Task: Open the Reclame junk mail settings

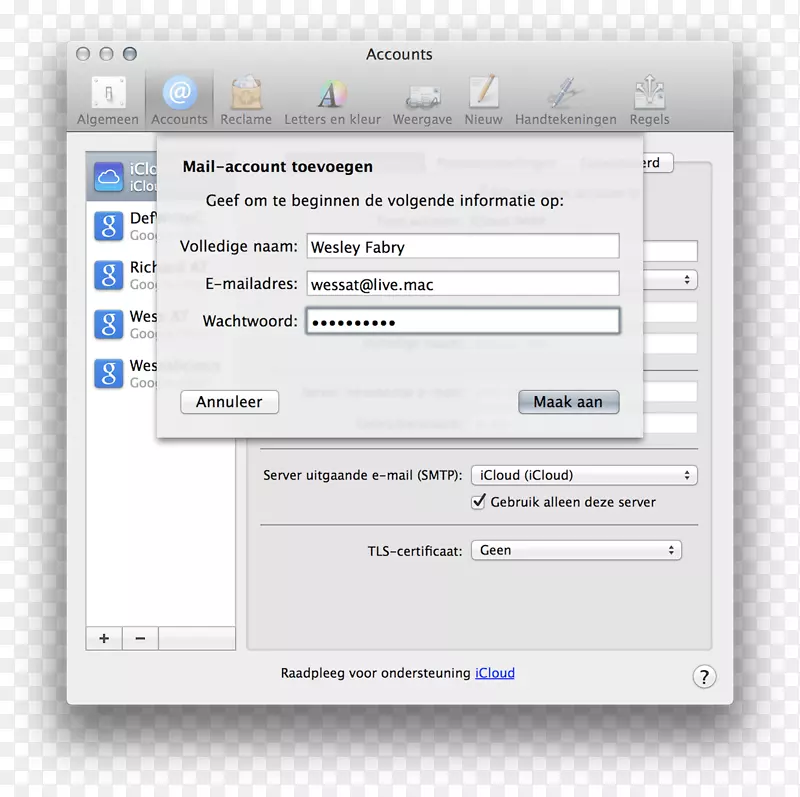Action: coord(245,97)
